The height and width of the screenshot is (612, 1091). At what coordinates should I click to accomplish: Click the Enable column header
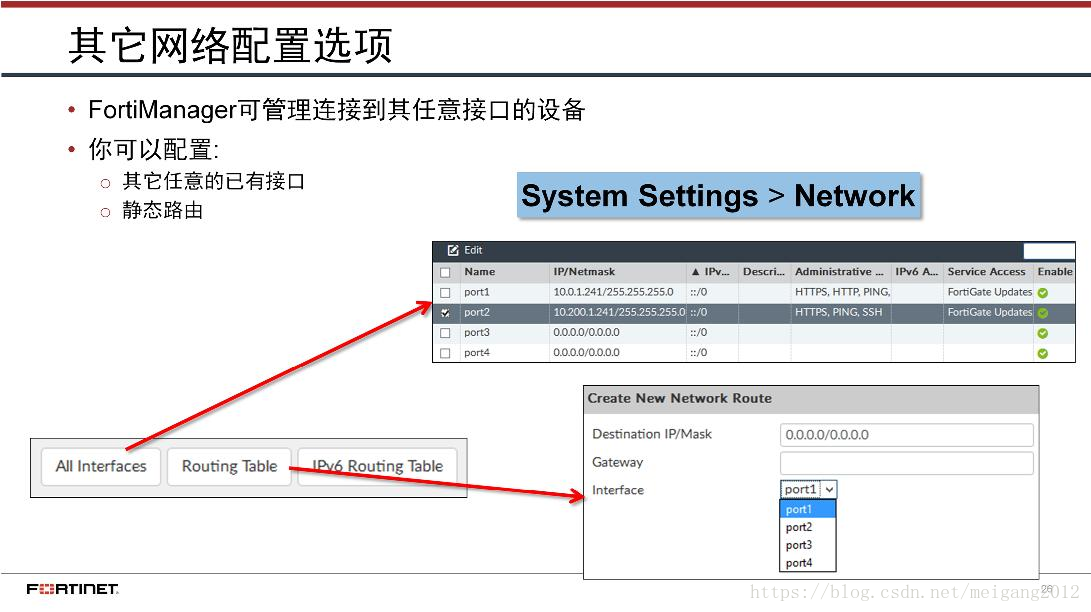click(1055, 272)
